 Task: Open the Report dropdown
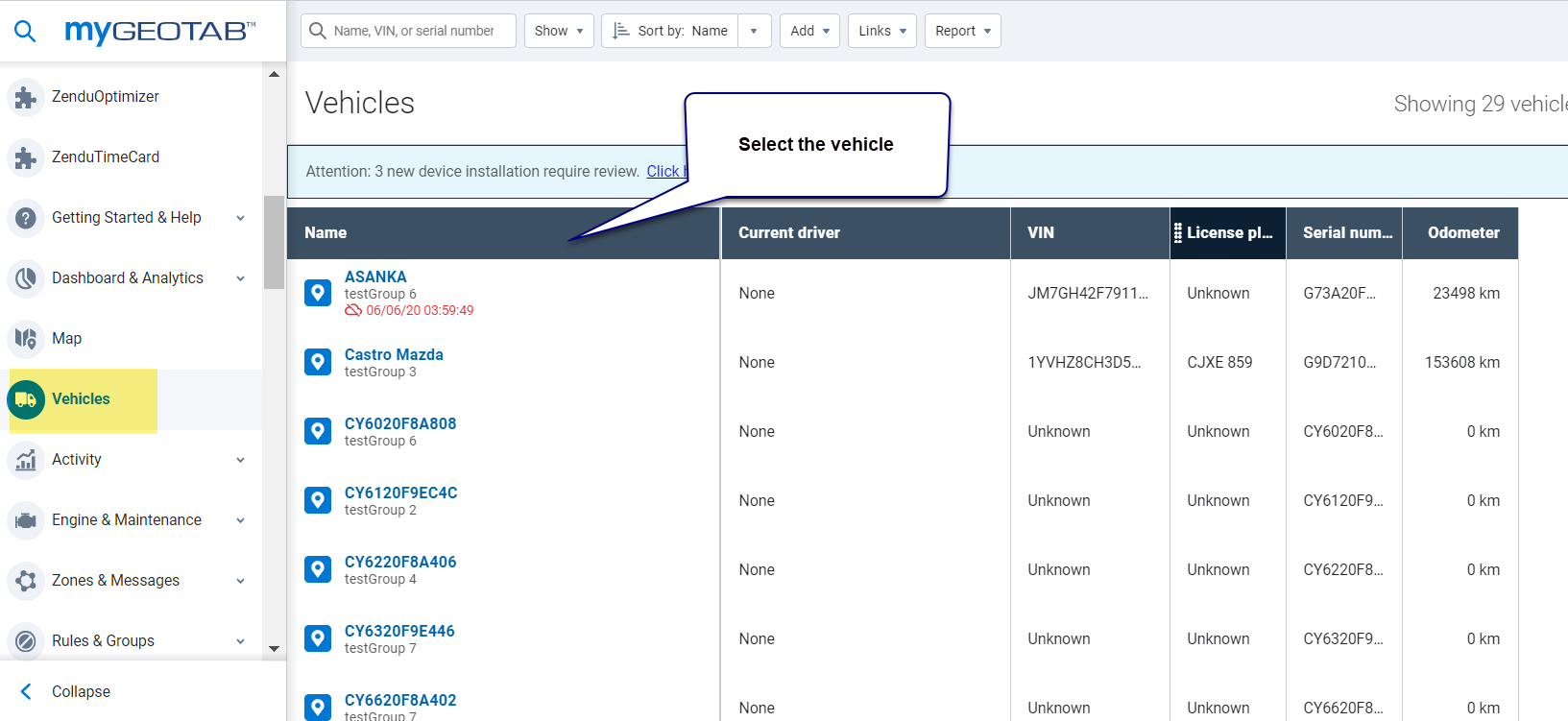tap(963, 31)
